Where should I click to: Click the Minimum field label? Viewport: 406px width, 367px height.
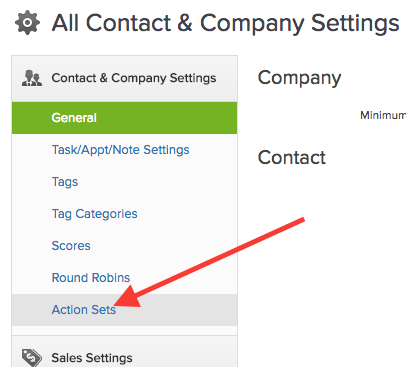click(x=383, y=115)
